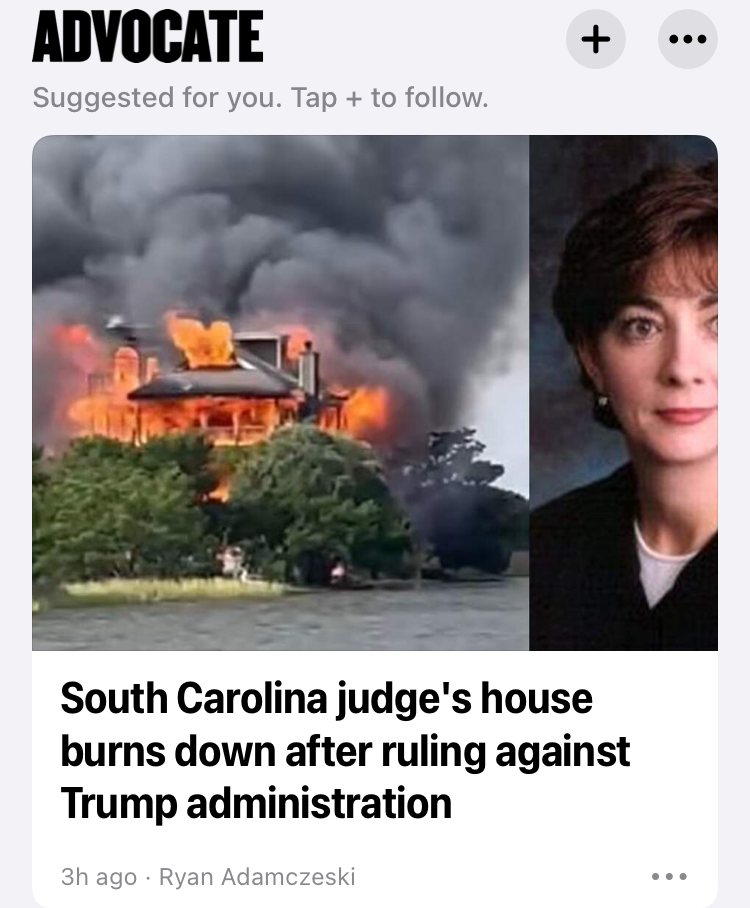Screen dimensions: 750x908
Task: Click the author name Ryan Adamczeski
Action: pos(257,877)
